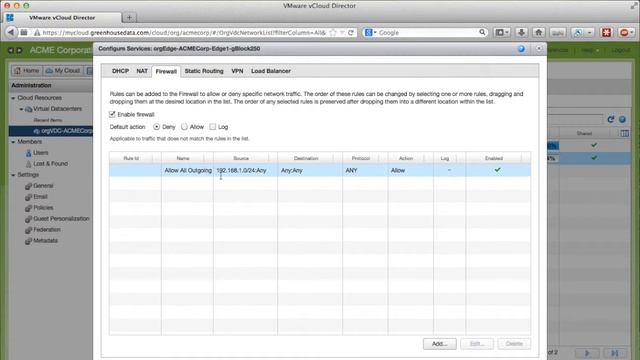The height and width of the screenshot is (360, 640).
Task: Open Users under Members
Action: [x=40, y=153]
